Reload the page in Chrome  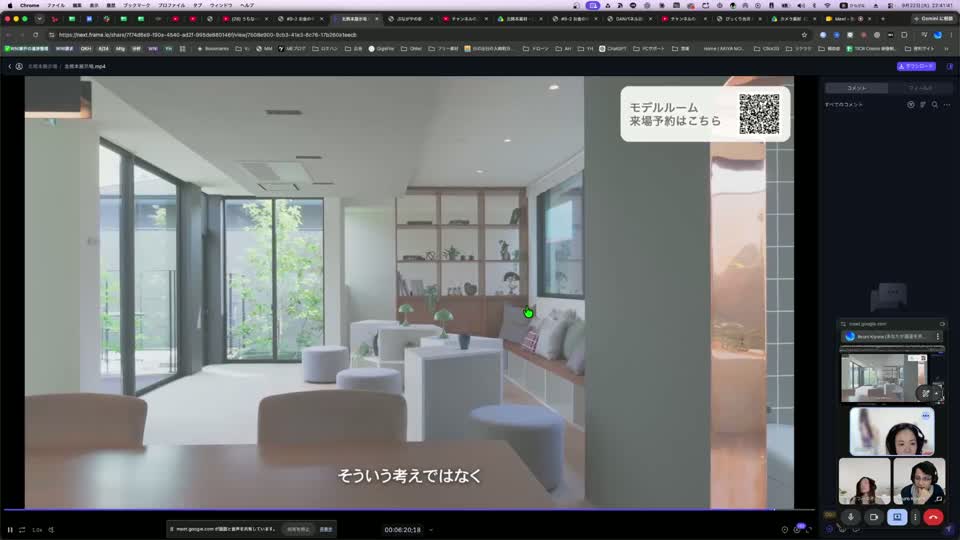(x=36, y=35)
